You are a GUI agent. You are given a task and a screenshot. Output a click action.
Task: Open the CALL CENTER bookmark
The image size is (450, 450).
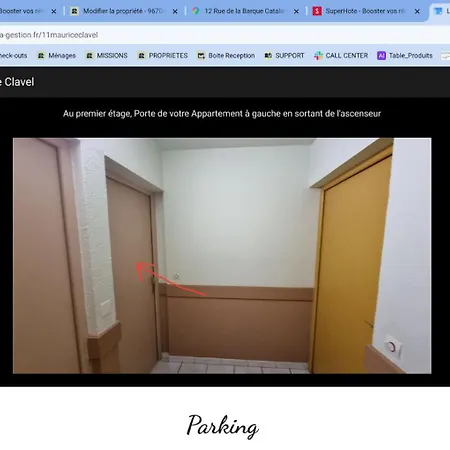pyautogui.click(x=341, y=56)
